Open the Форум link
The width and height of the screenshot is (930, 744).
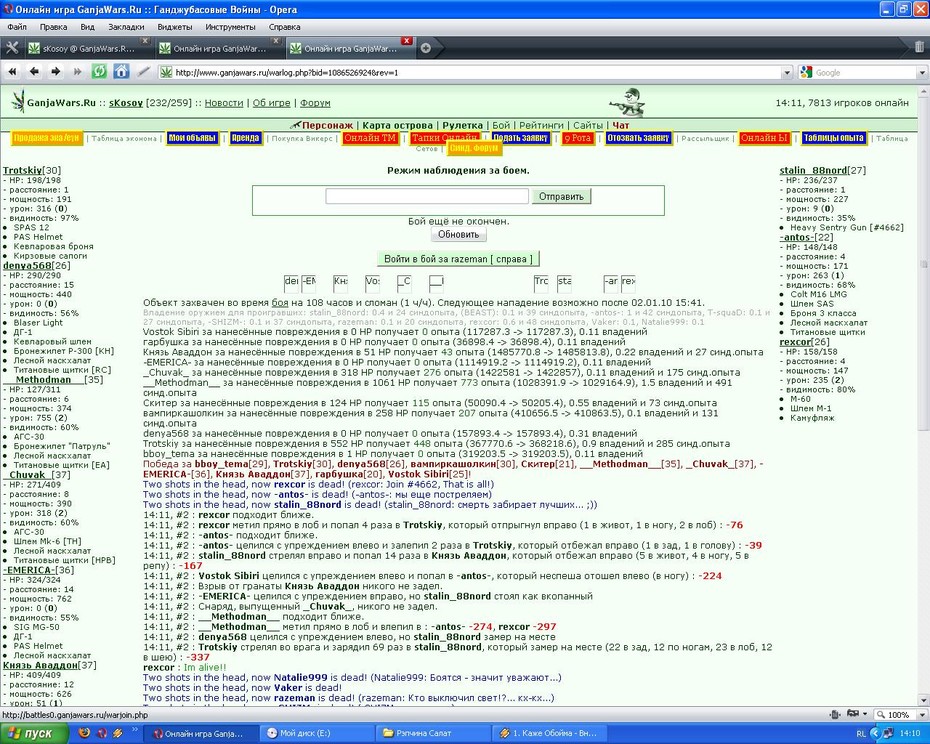pos(315,103)
